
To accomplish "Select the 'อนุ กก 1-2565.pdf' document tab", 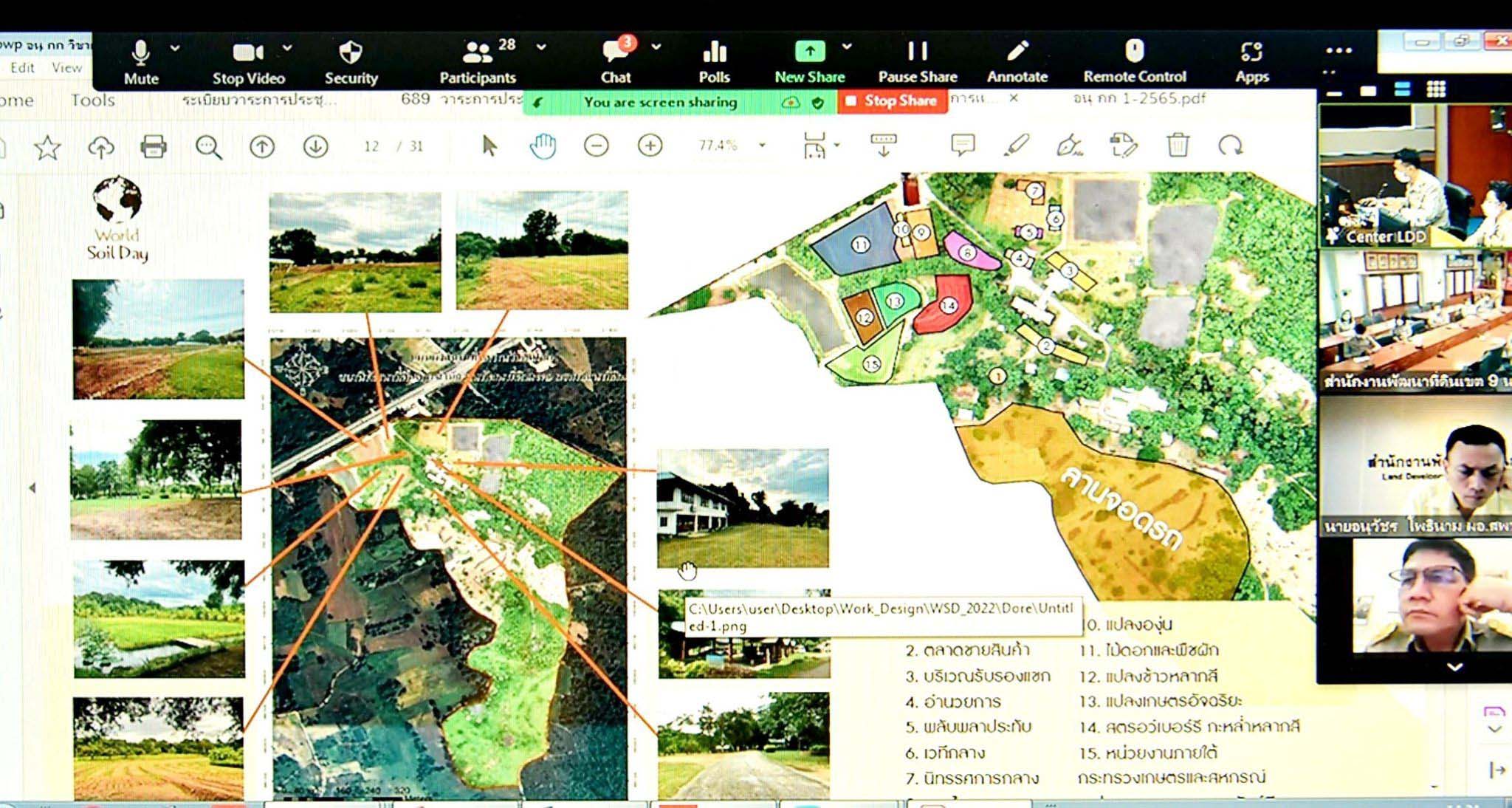I will click(1140, 98).
